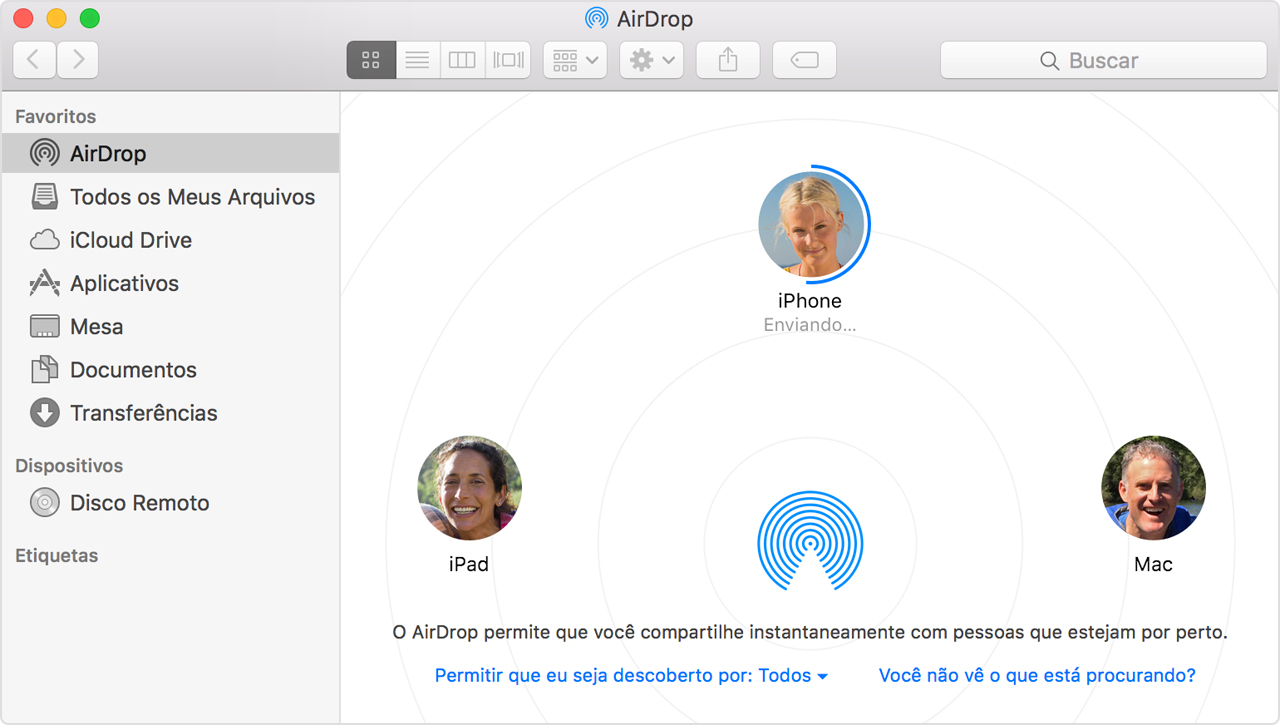Select the Aplicativos label
The width and height of the screenshot is (1280, 726).
point(124,283)
